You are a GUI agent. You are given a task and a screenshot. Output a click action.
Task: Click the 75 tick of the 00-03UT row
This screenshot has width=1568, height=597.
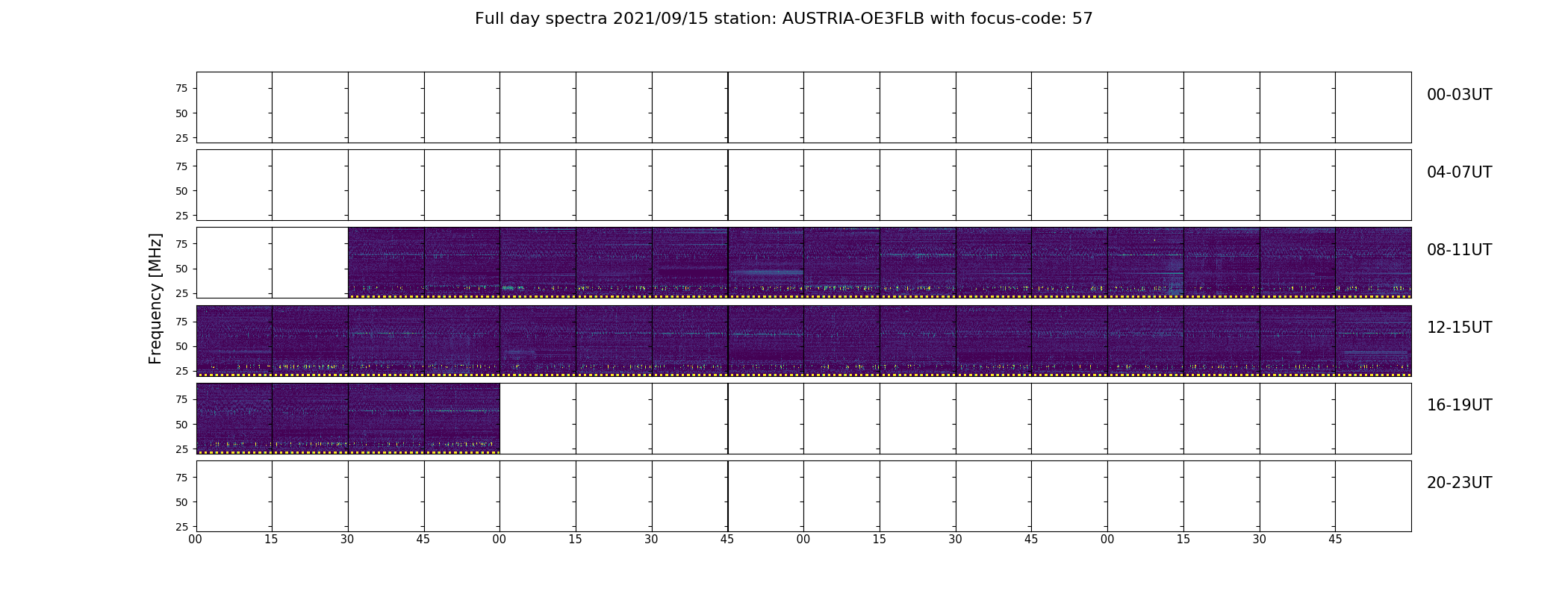[181, 88]
